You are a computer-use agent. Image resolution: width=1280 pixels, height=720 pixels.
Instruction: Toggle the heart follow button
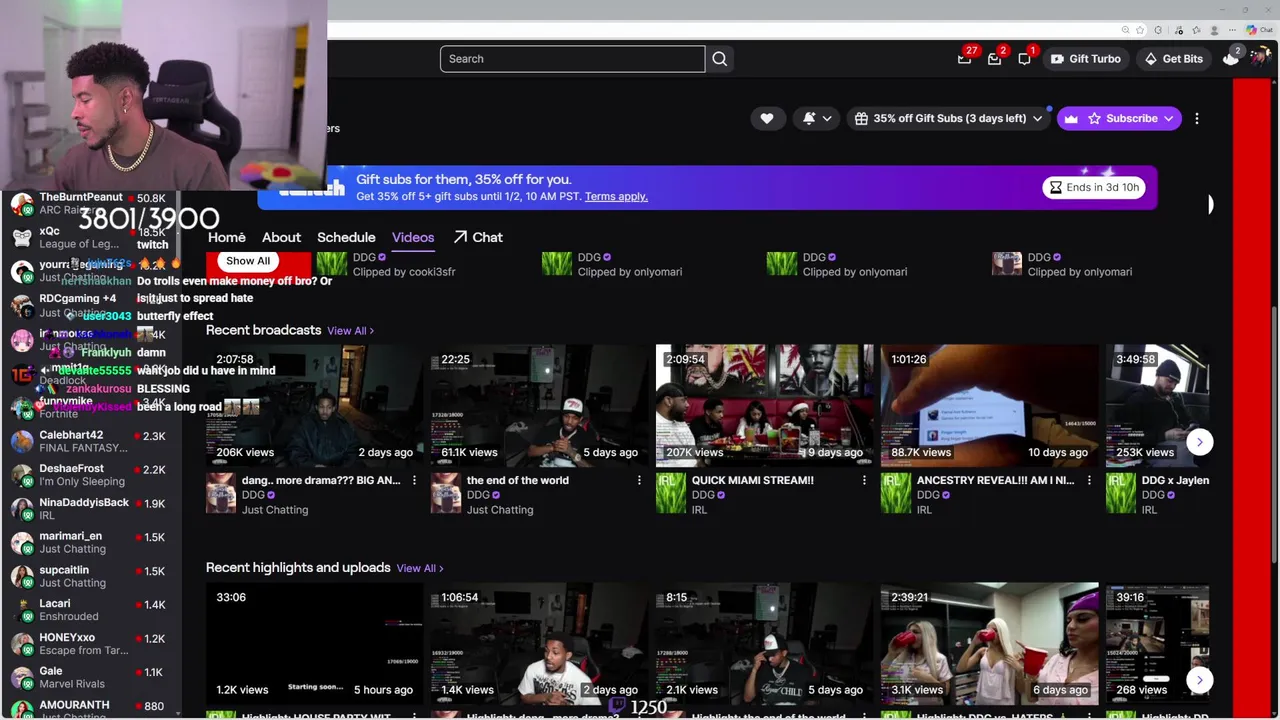(x=767, y=118)
